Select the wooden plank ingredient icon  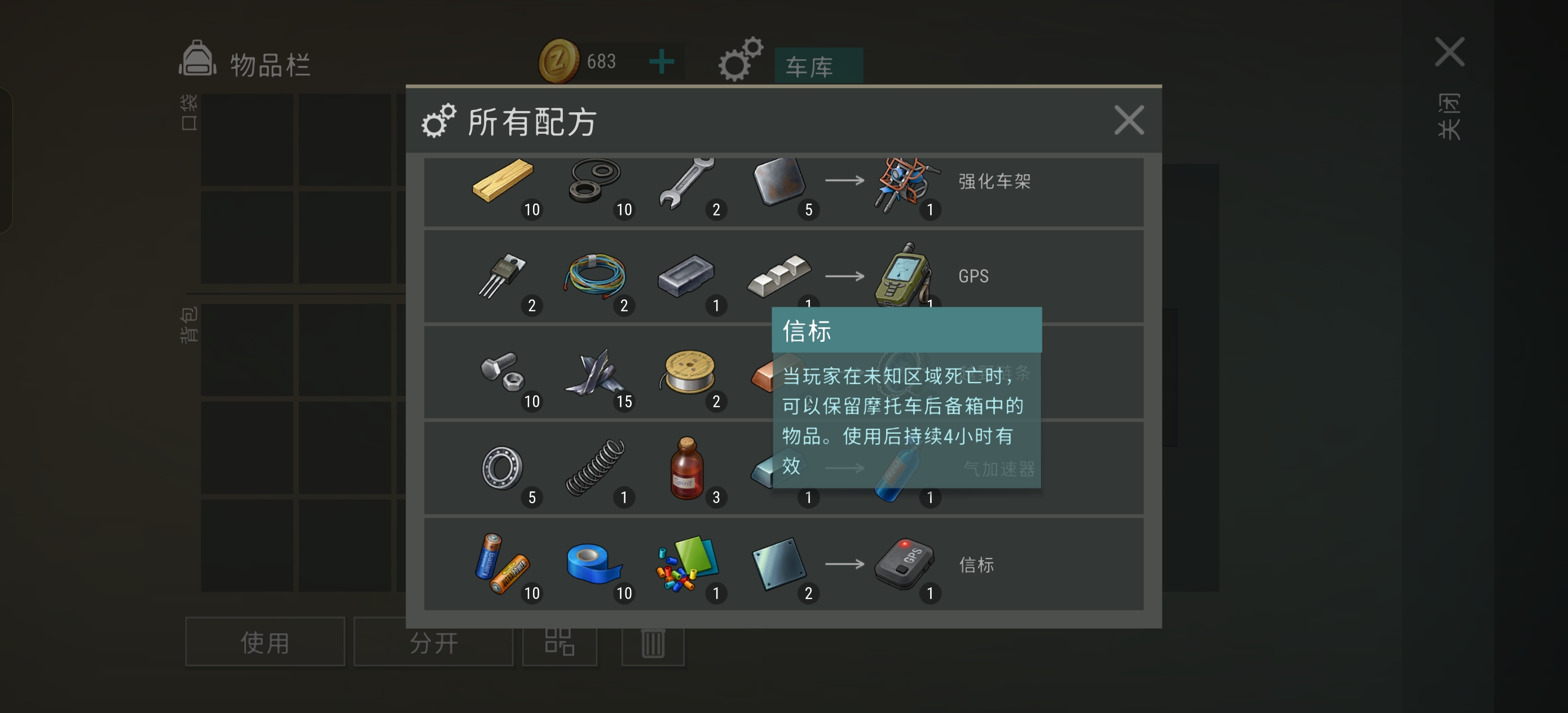click(503, 181)
